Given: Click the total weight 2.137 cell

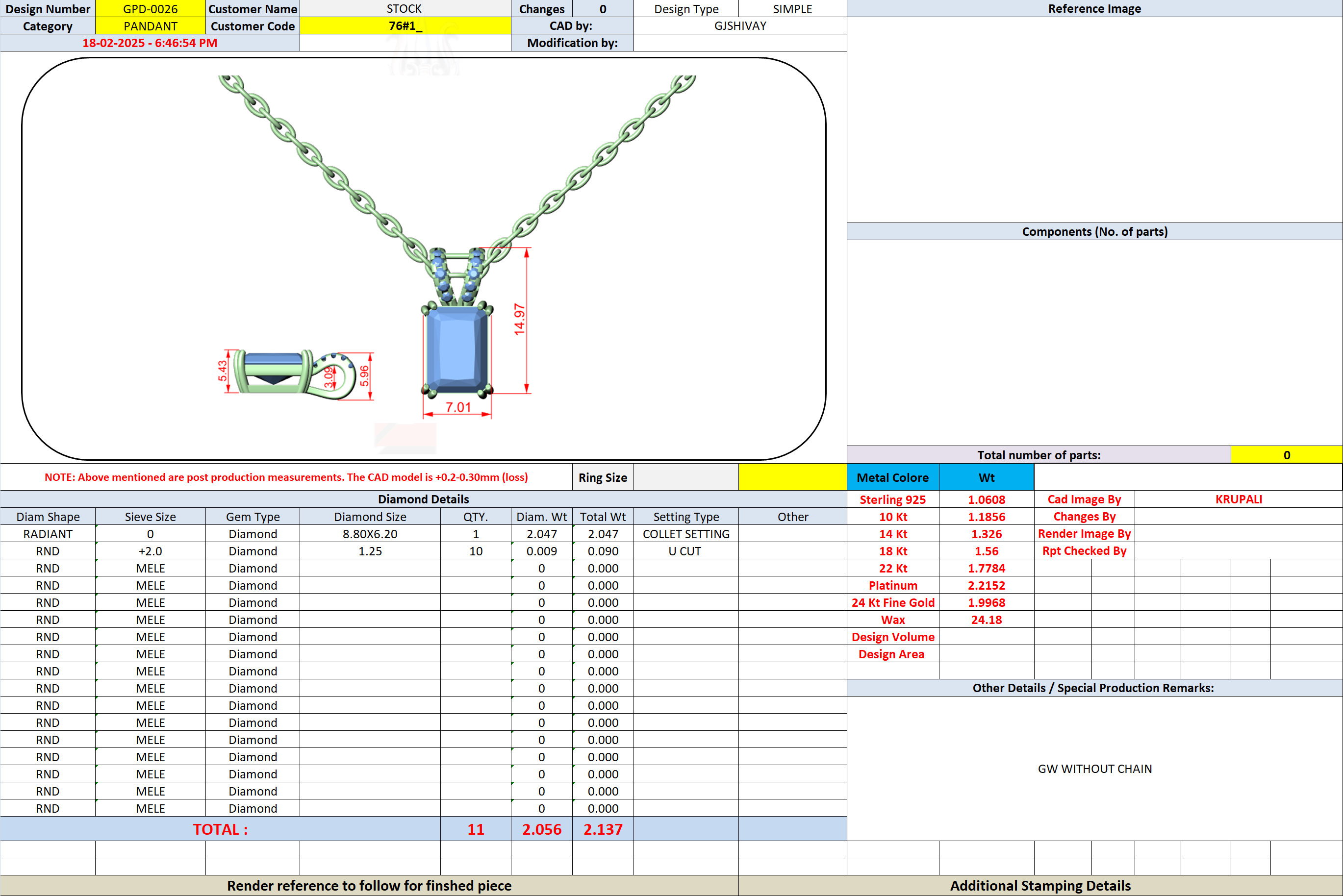Looking at the screenshot, I should [603, 829].
